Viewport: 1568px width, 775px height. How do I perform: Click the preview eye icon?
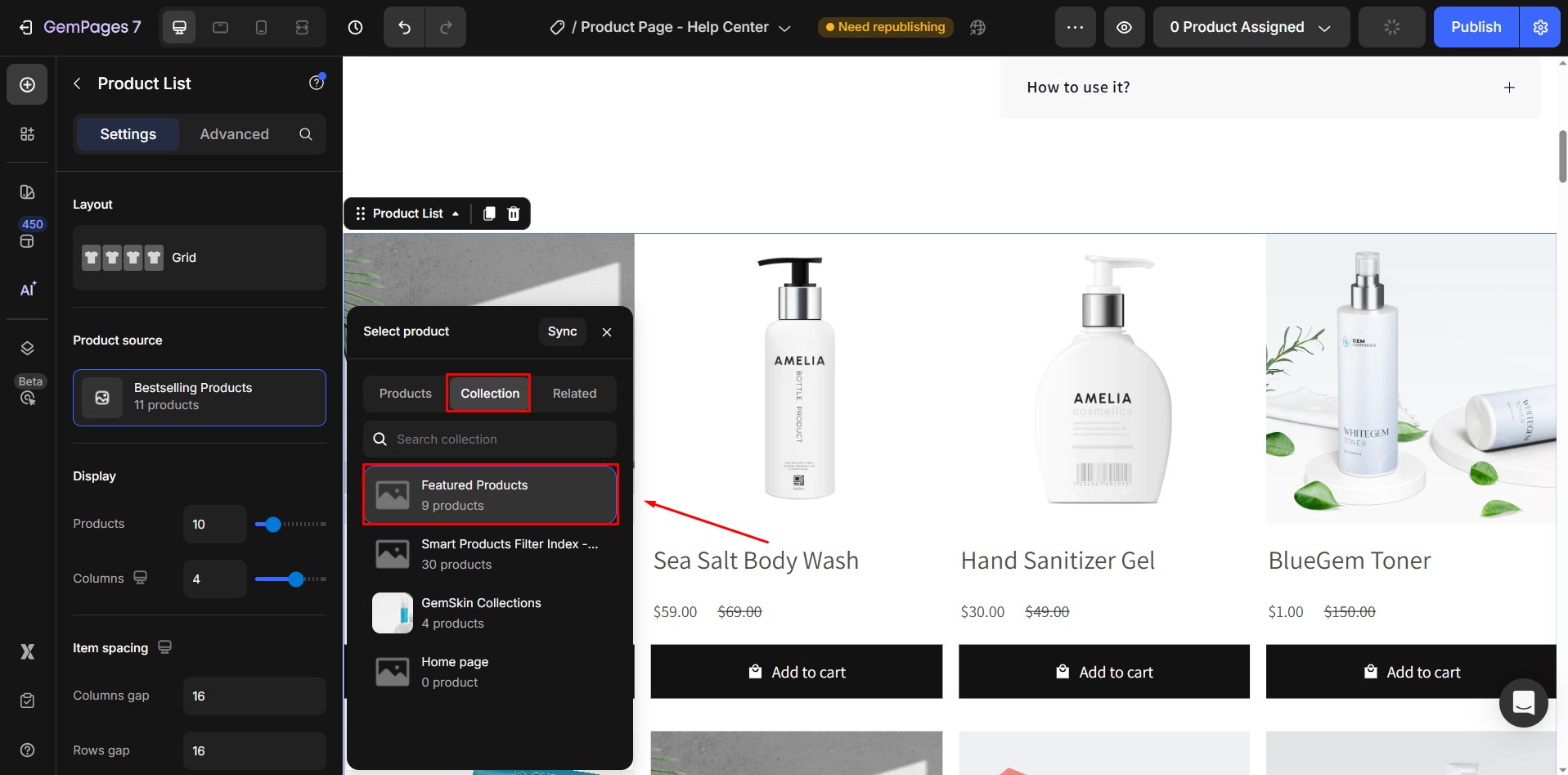1125,27
